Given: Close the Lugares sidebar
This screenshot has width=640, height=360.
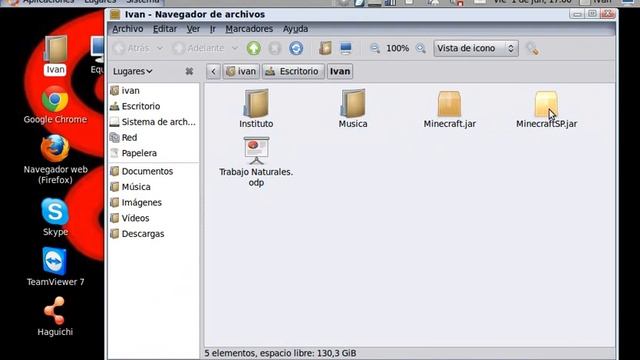Looking at the screenshot, I should pos(189,71).
